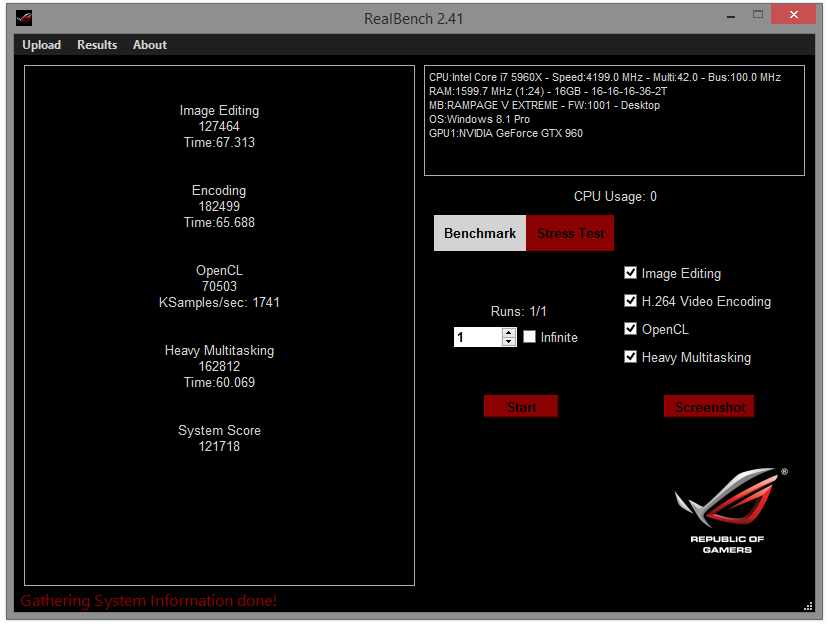Open the Results menu
Image resolution: width=828 pixels, height=627 pixels.
point(97,45)
